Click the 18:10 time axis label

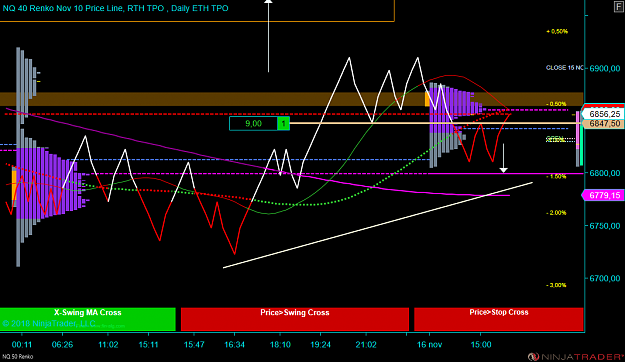click(x=280, y=345)
